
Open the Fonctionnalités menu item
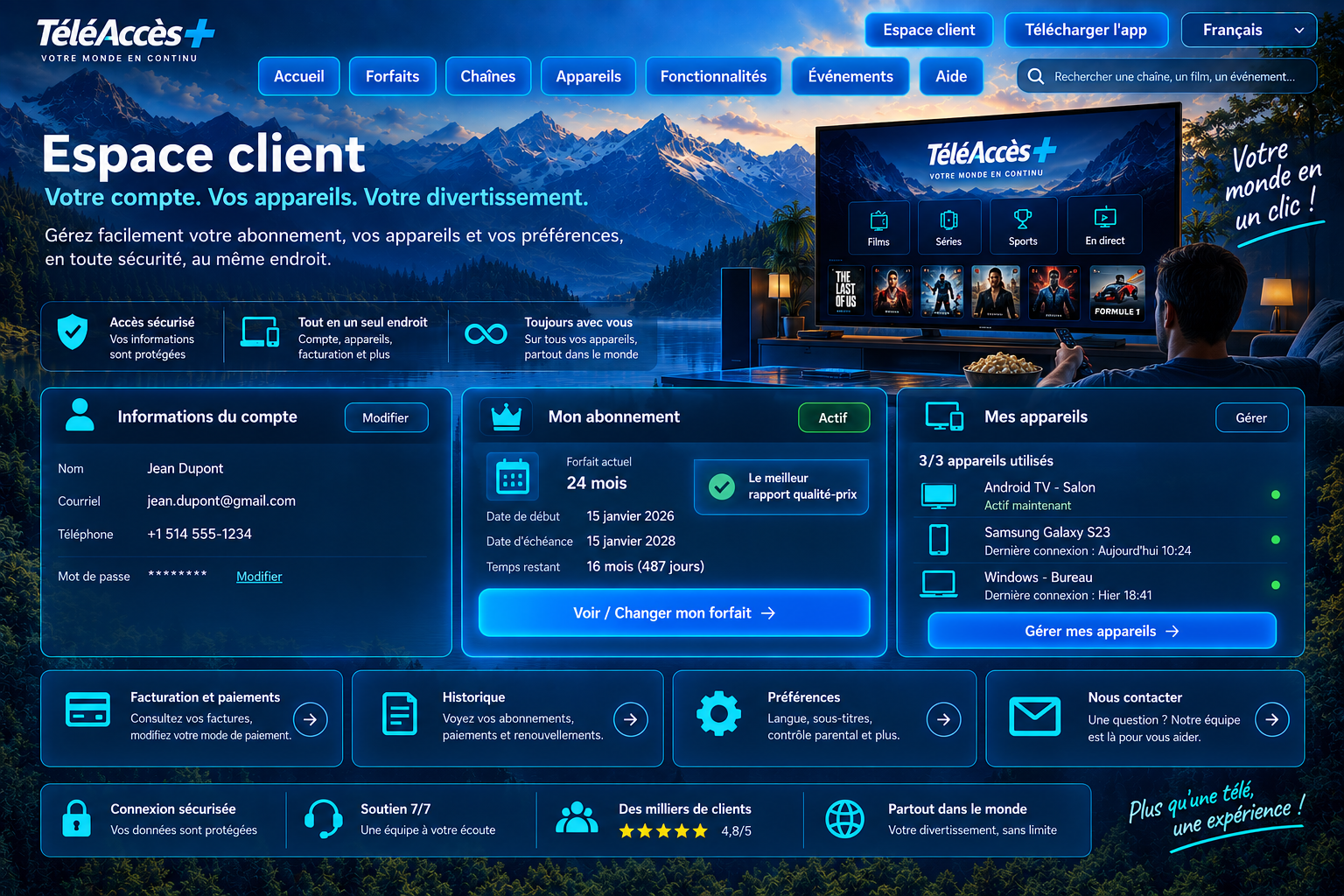point(713,76)
